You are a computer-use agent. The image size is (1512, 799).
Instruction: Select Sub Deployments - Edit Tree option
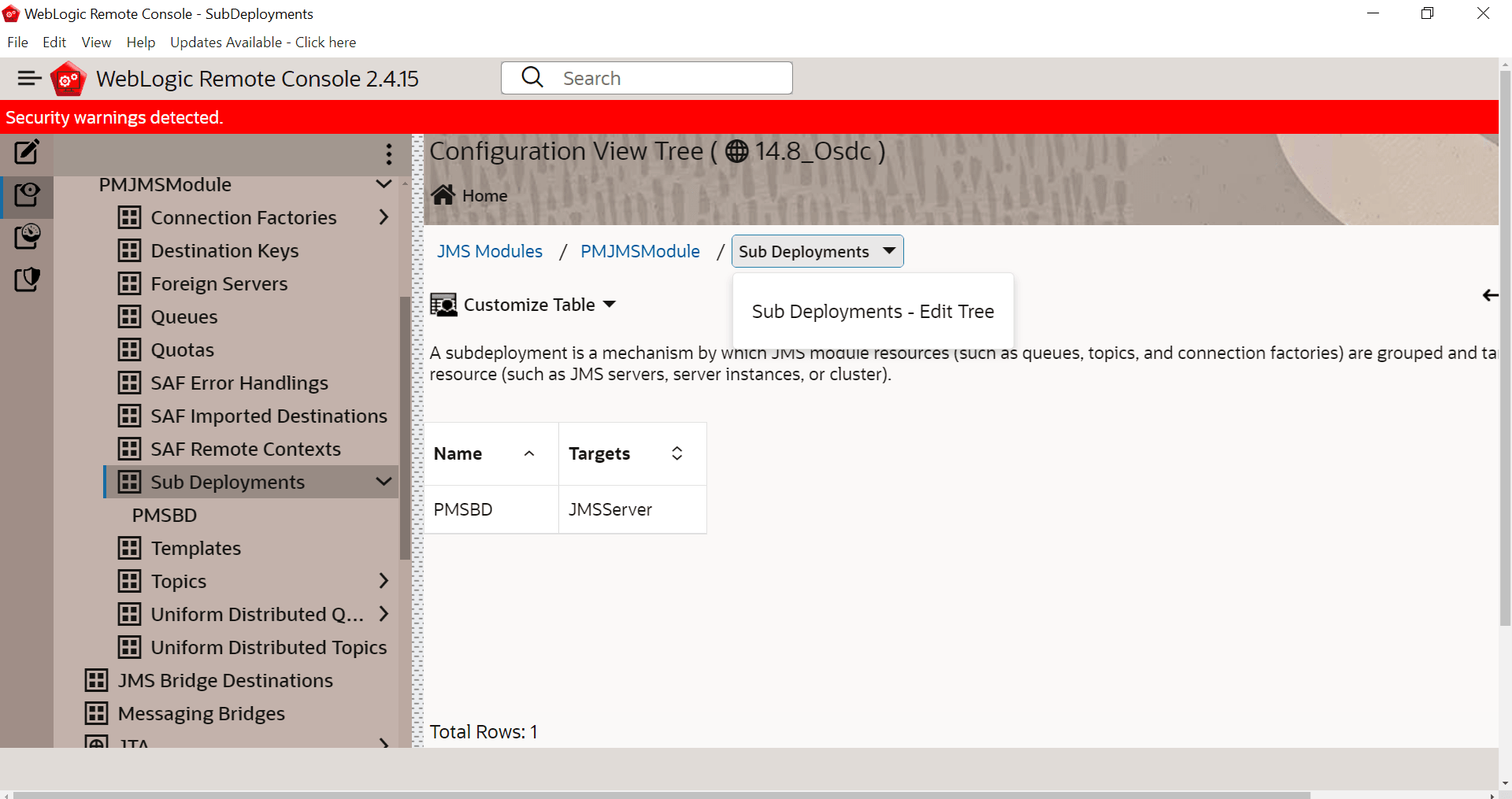pos(873,312)
